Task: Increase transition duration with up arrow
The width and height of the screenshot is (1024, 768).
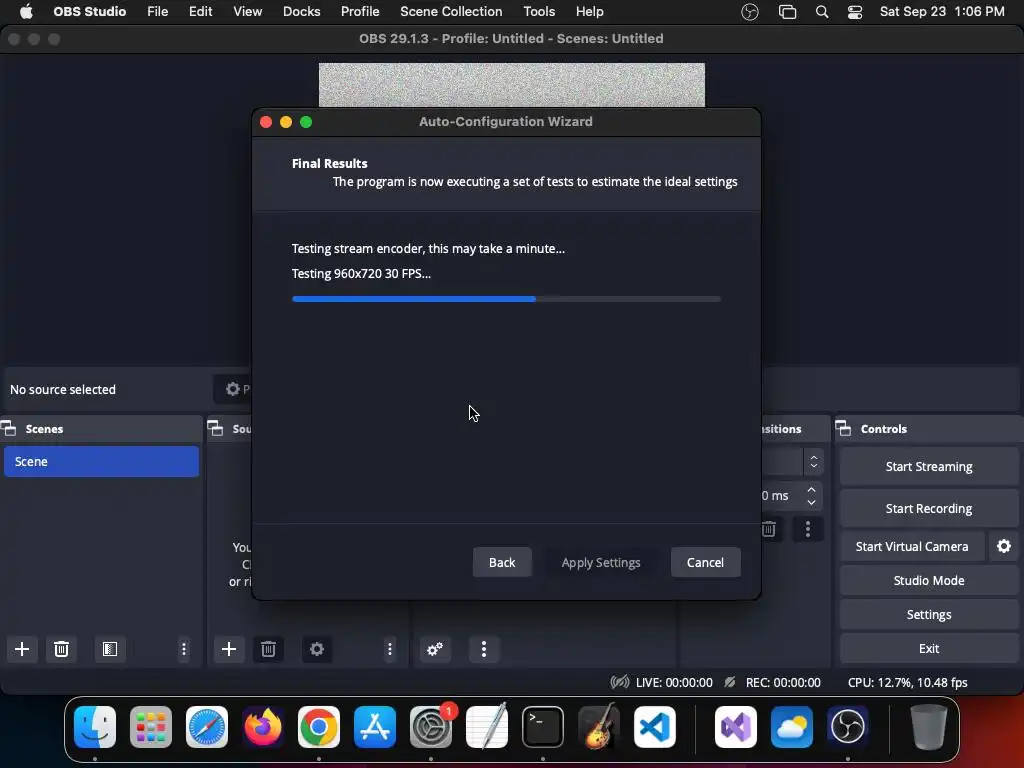Action: click(811, 489)
